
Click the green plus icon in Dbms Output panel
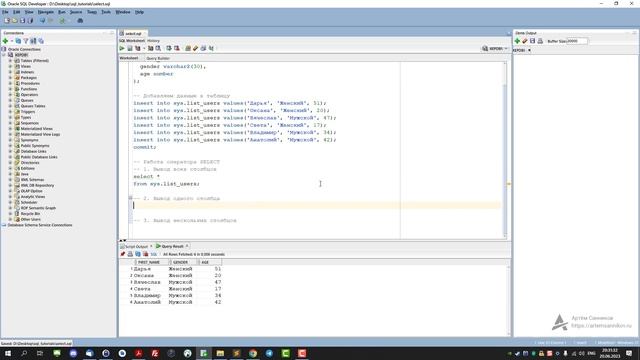pyautogui.click(x=517, y=41)
